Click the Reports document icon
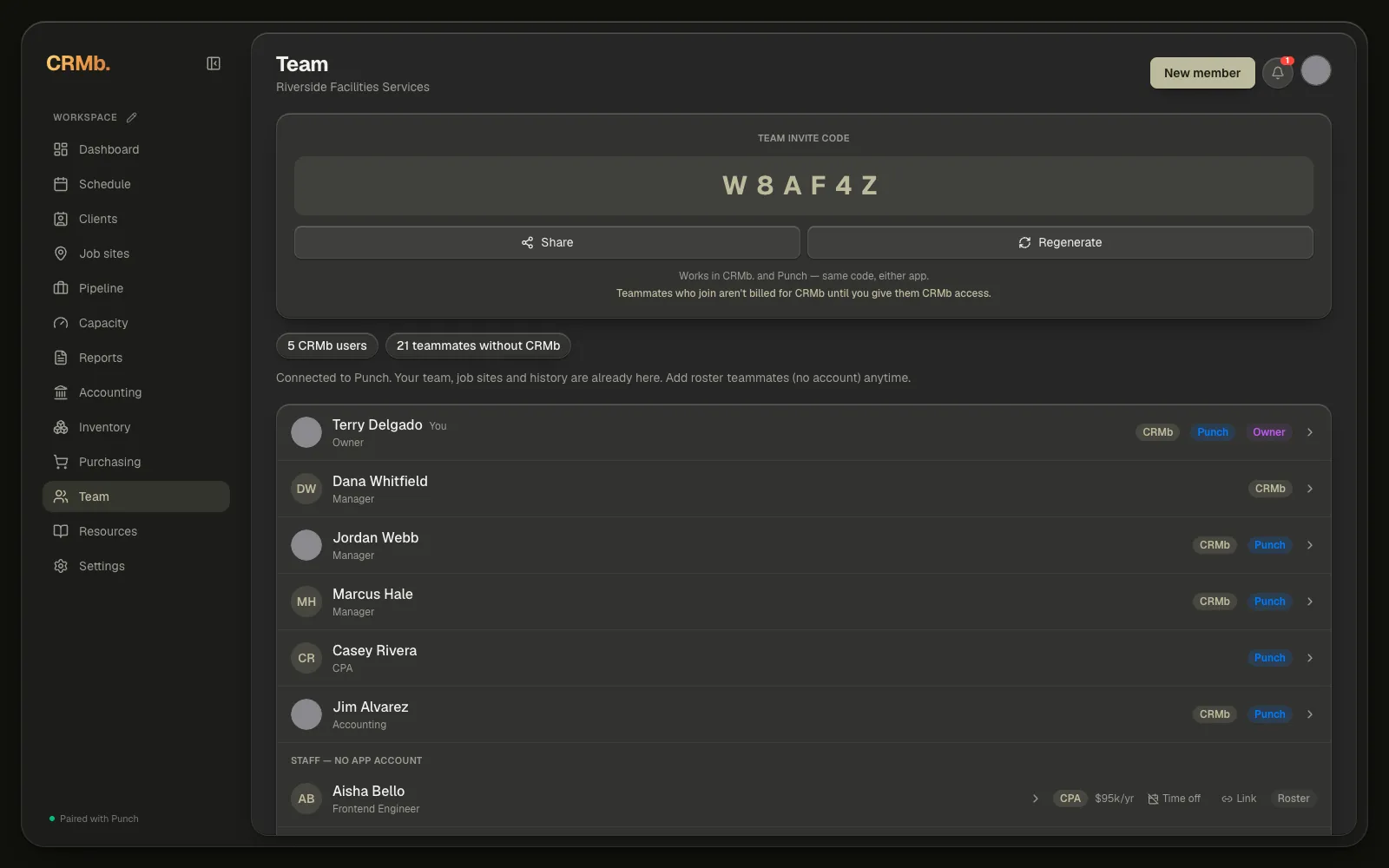 coord(61,358)
